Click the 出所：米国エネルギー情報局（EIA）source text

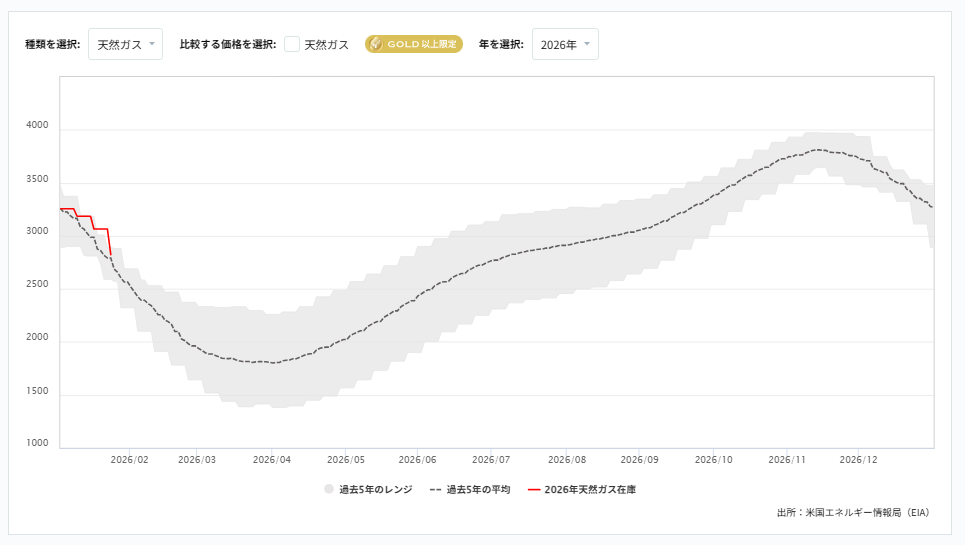tap(855, 512)
